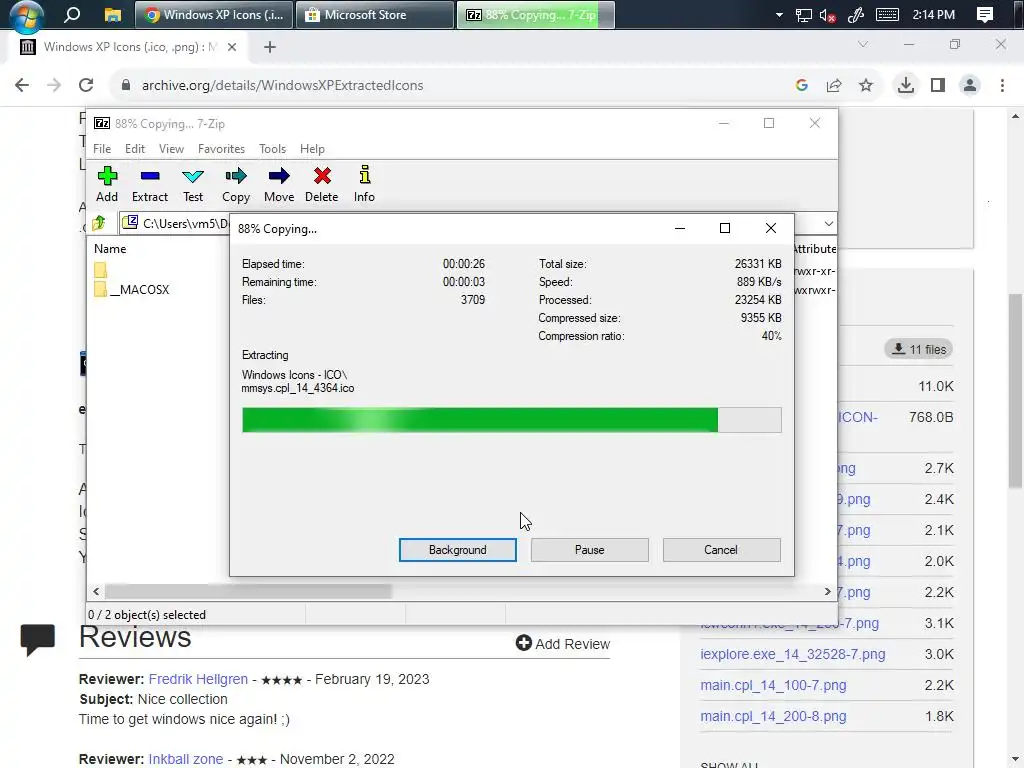
Task: Click the muted volume tray icon
Action: pos(827,15)
